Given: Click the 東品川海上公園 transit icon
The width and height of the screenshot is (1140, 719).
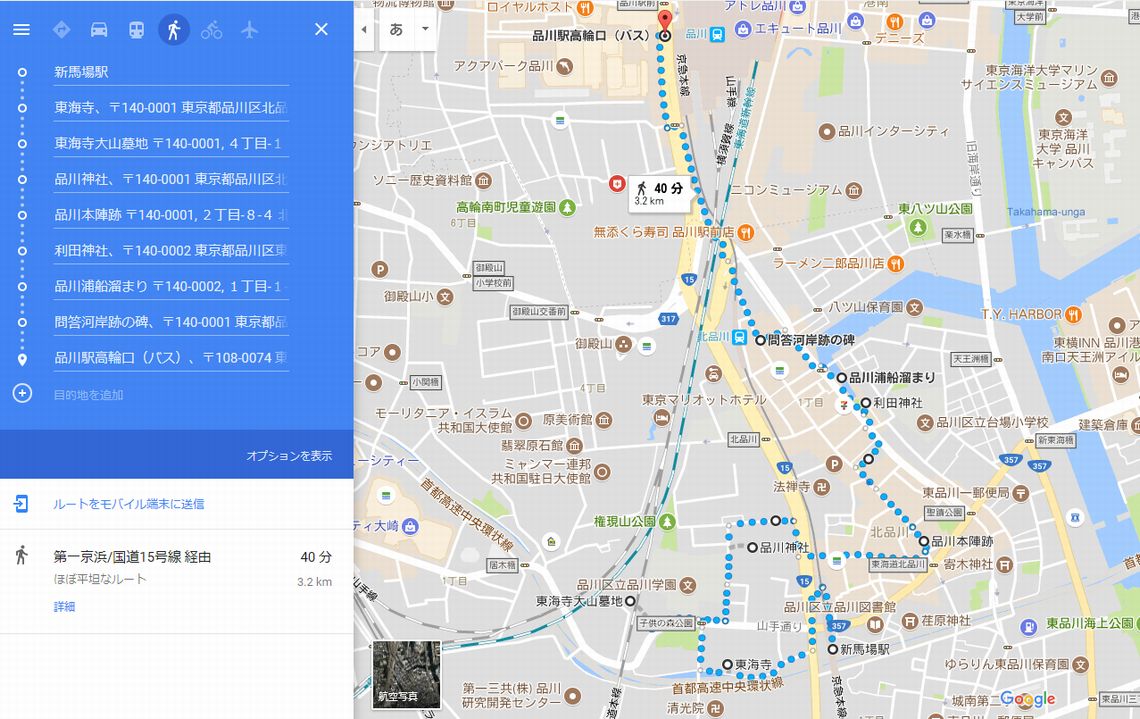Looking at the screenshot, I should 1029,625.
